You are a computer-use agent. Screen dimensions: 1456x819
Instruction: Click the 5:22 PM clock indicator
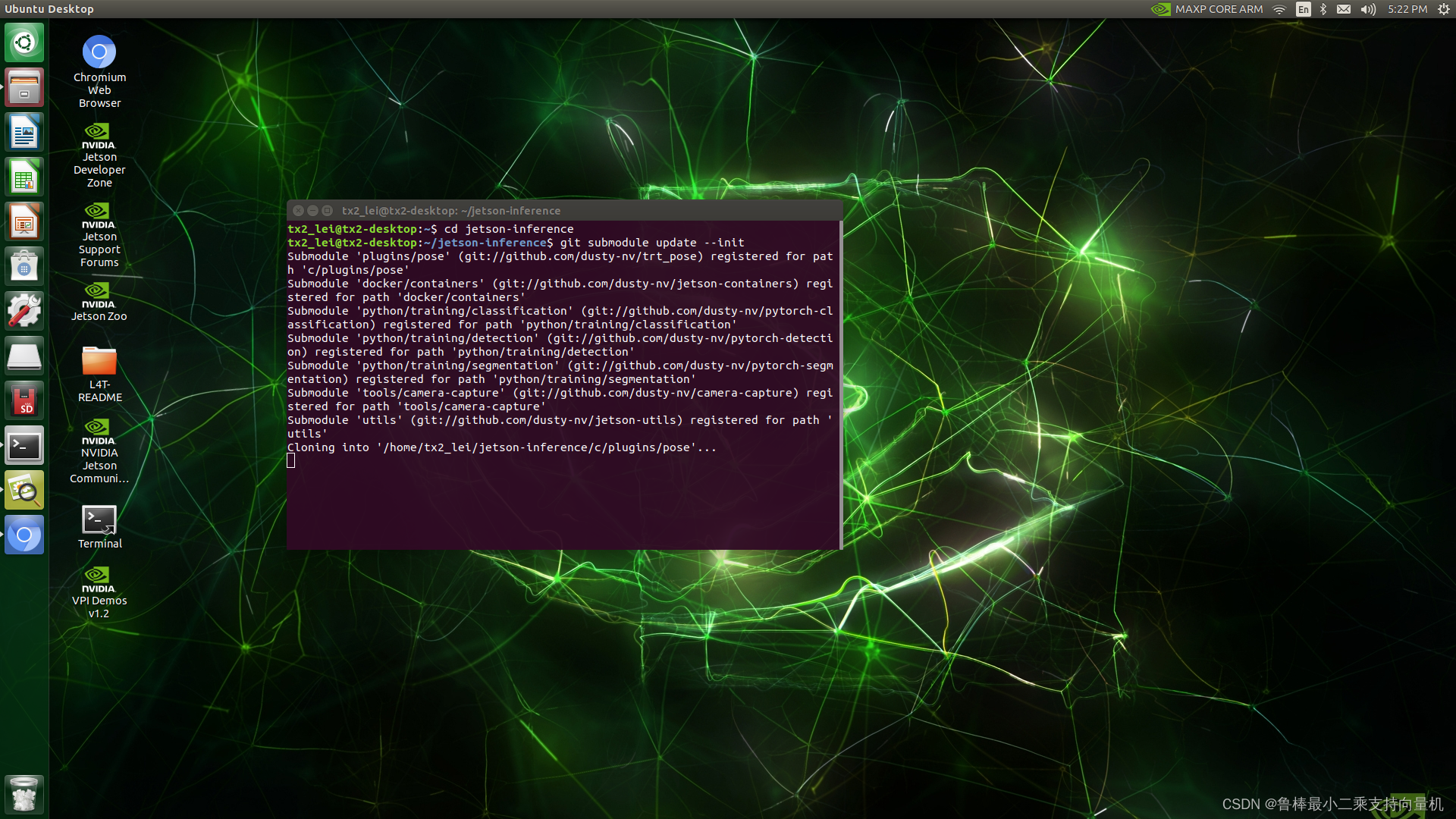pos(1407,9)
